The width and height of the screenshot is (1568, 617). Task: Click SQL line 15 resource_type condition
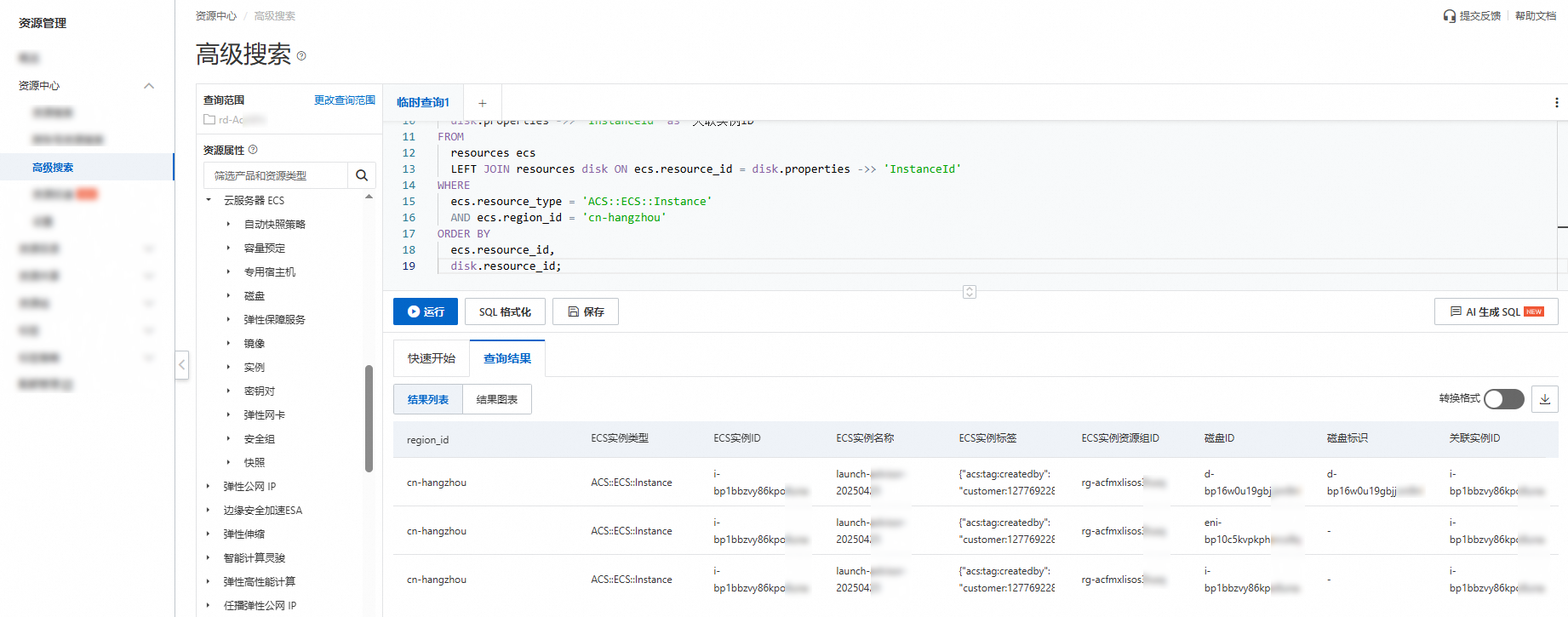pos(581,202)
